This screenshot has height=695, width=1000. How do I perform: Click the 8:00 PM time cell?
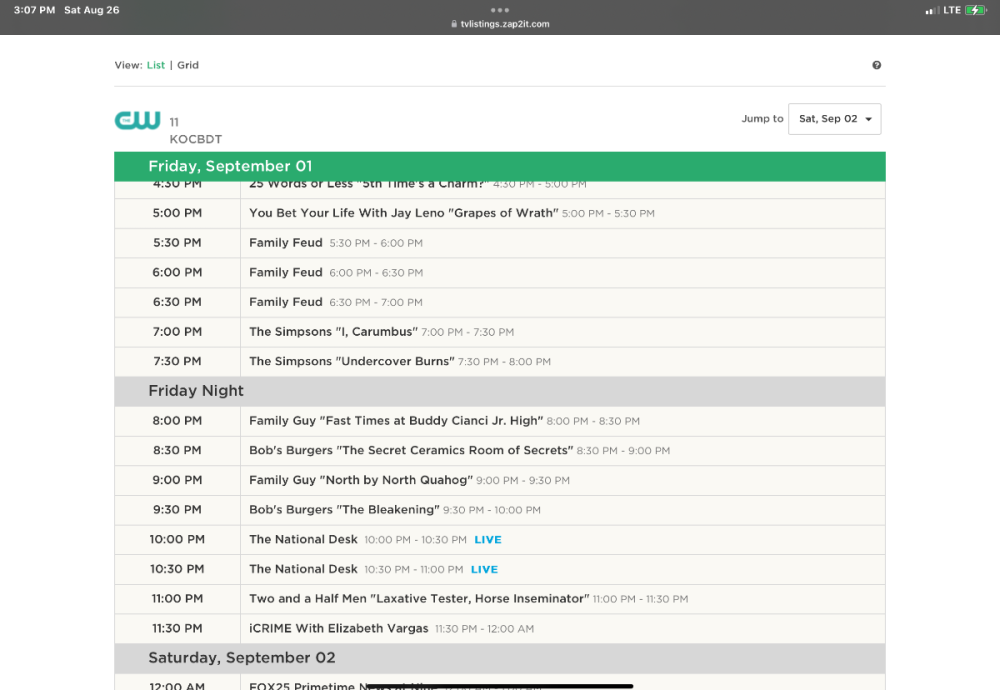177,421
